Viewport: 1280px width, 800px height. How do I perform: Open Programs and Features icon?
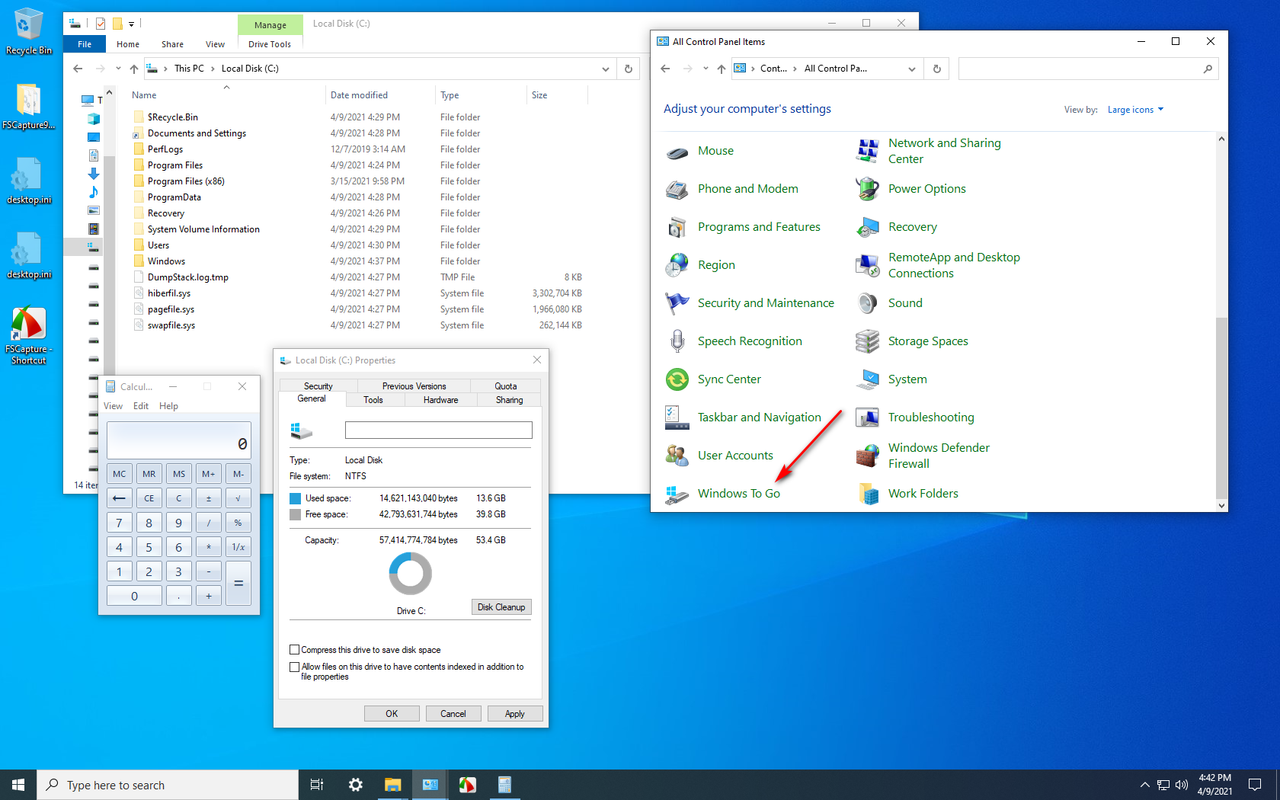(x=677, y=227)
